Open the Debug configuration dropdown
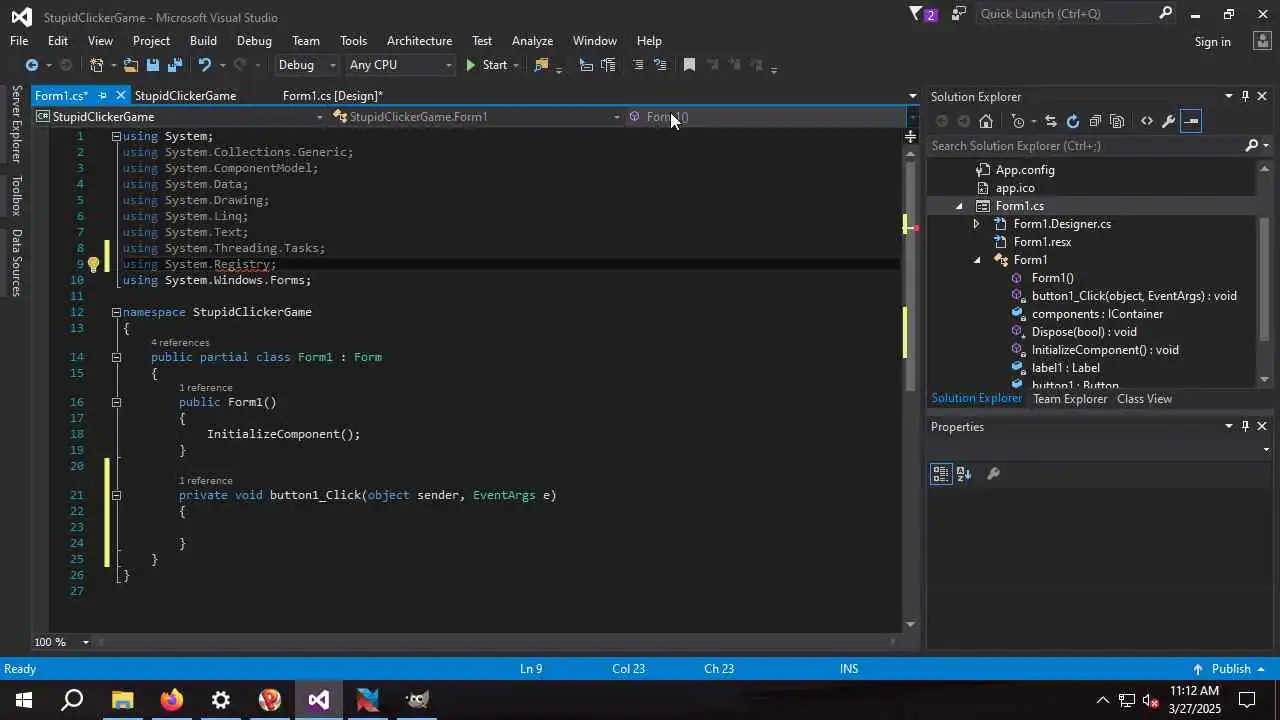The width and height of the screenshot is (1280, 720). 307,65
